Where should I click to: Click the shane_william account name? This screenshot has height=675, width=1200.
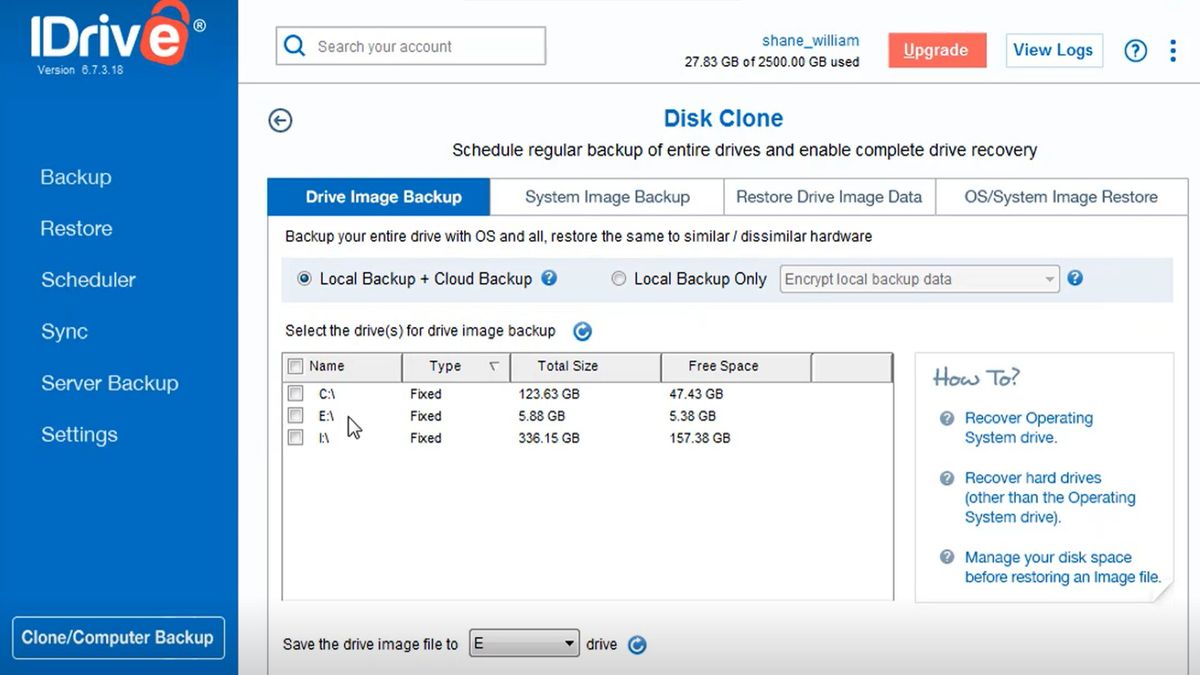coord(810,41)
